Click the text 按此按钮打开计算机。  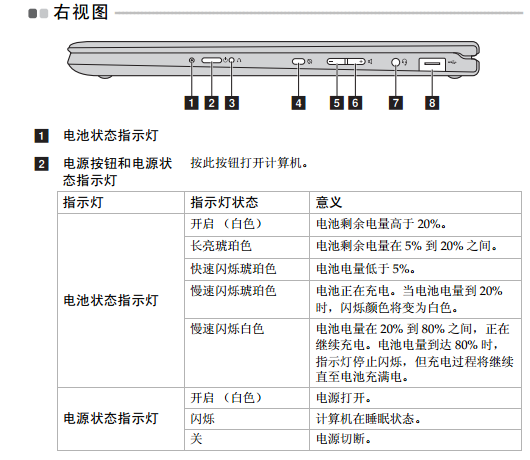[249, 163]
